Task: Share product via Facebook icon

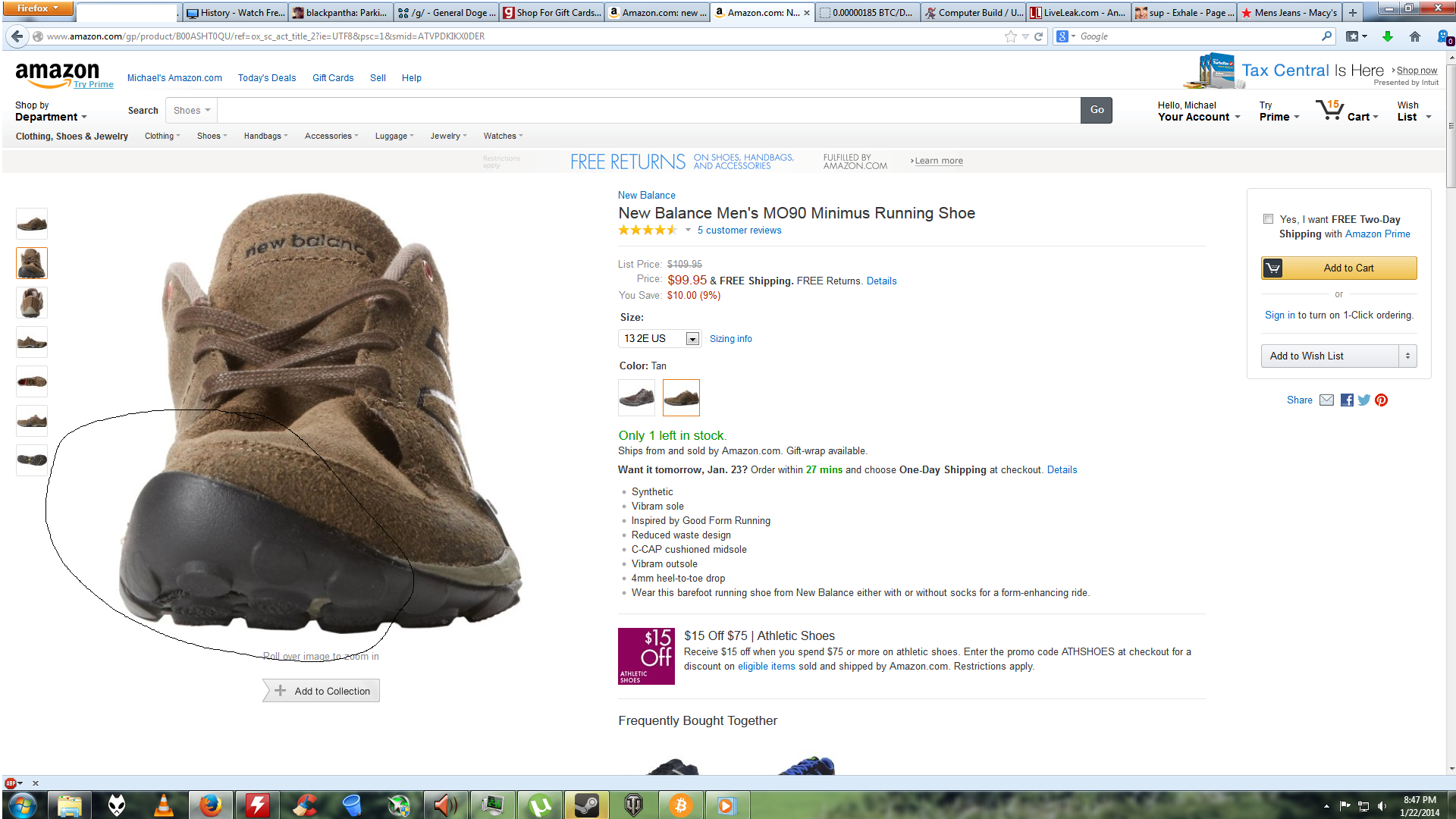Action: (x=1347, y=400)
